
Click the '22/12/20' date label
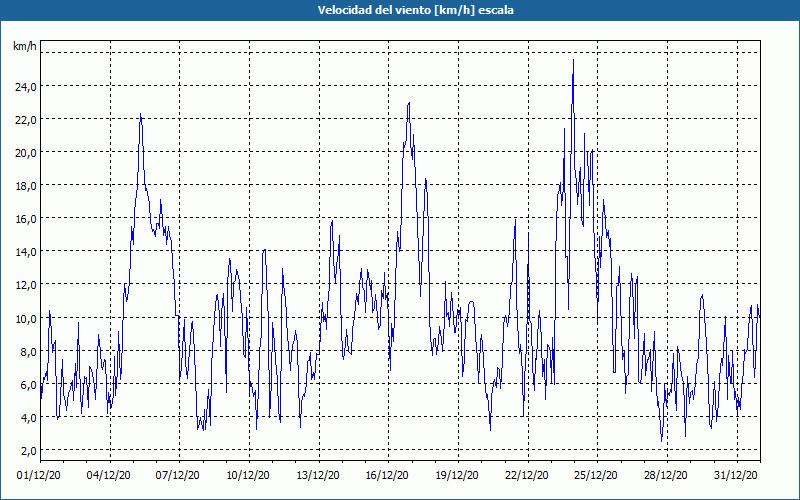click(527, 476)
